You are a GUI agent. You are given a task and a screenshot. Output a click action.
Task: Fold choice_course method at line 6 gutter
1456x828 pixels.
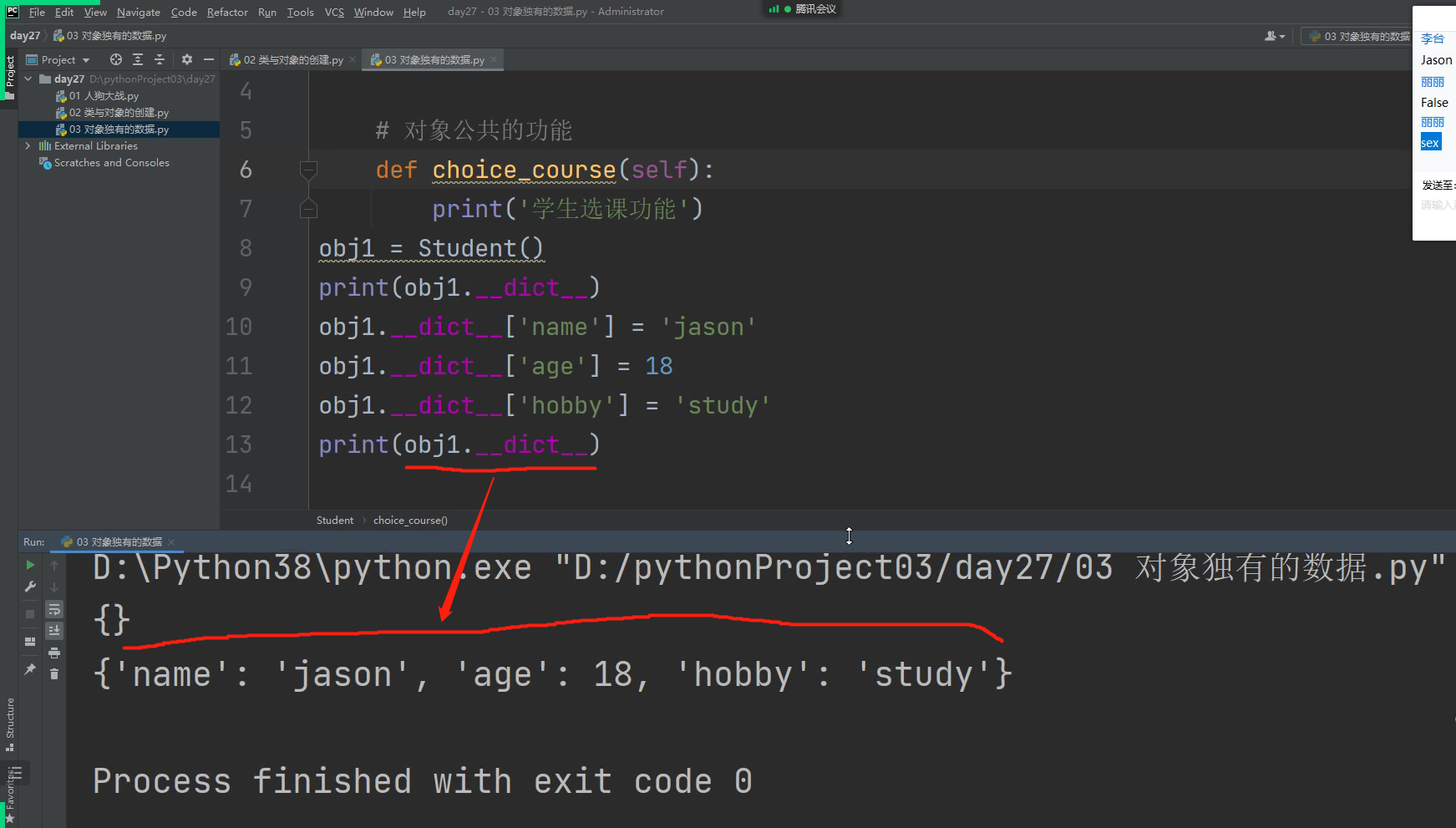tap(308, 170)
